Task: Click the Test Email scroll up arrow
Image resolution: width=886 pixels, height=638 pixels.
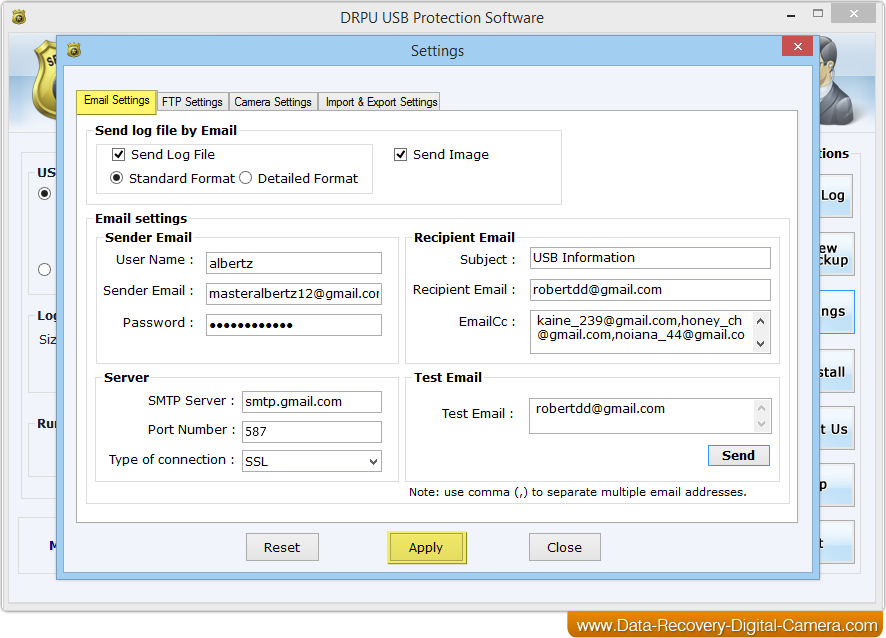Action: pyautogui.click(x=761, y=408)
